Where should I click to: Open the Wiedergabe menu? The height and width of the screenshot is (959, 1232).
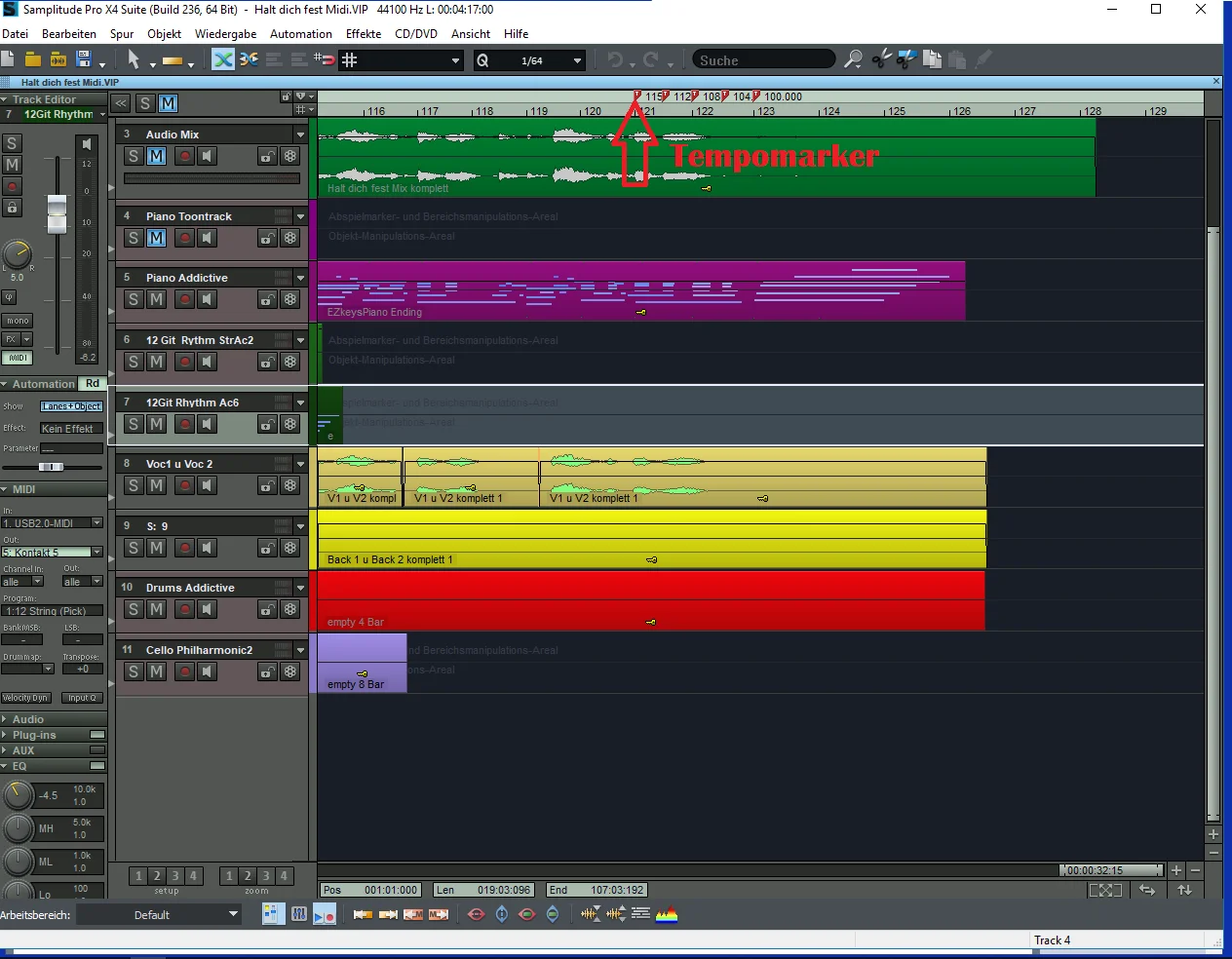click(225, 34)
